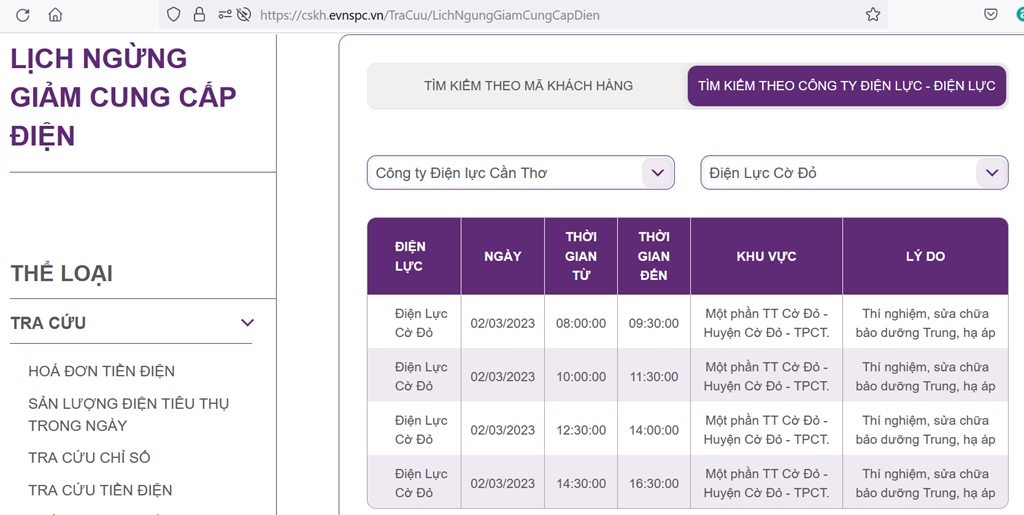1024x515 pixels.
Task: Collapse the TRA CỨU section chevron
Action: [247, 323]
